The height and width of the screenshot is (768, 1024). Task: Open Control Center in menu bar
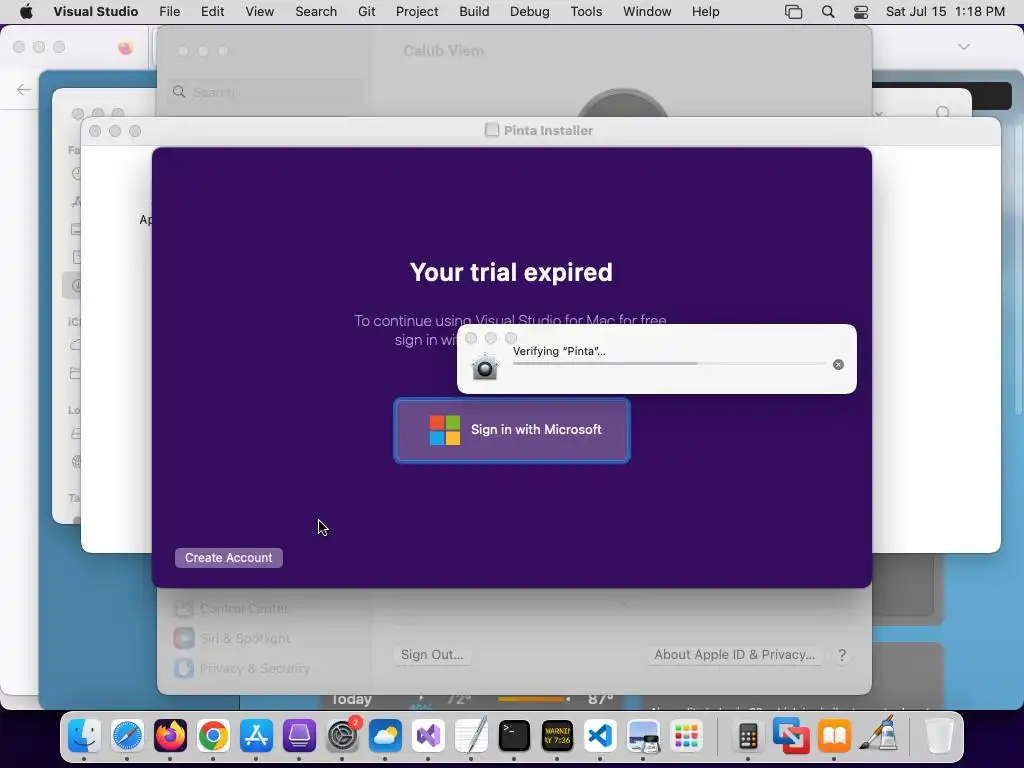pos(861,12)
